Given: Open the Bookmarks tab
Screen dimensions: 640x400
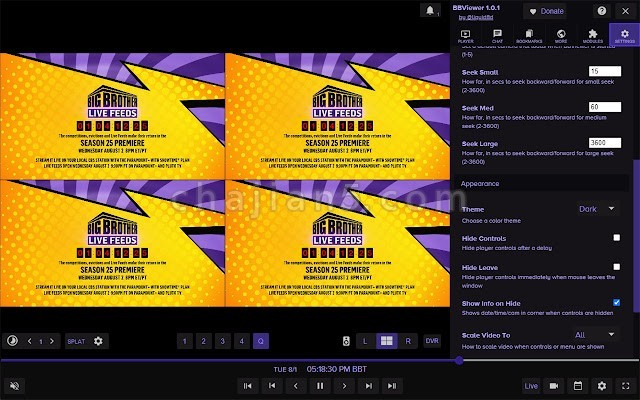Looking at the screenshot, I should tap(529, 36).
